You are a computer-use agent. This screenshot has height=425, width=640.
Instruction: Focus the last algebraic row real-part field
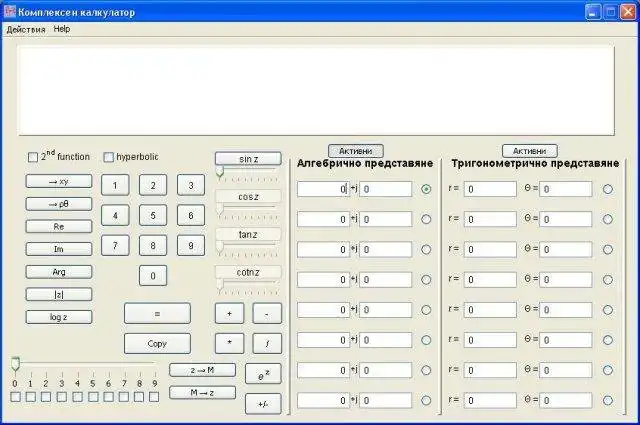point(323,401)
